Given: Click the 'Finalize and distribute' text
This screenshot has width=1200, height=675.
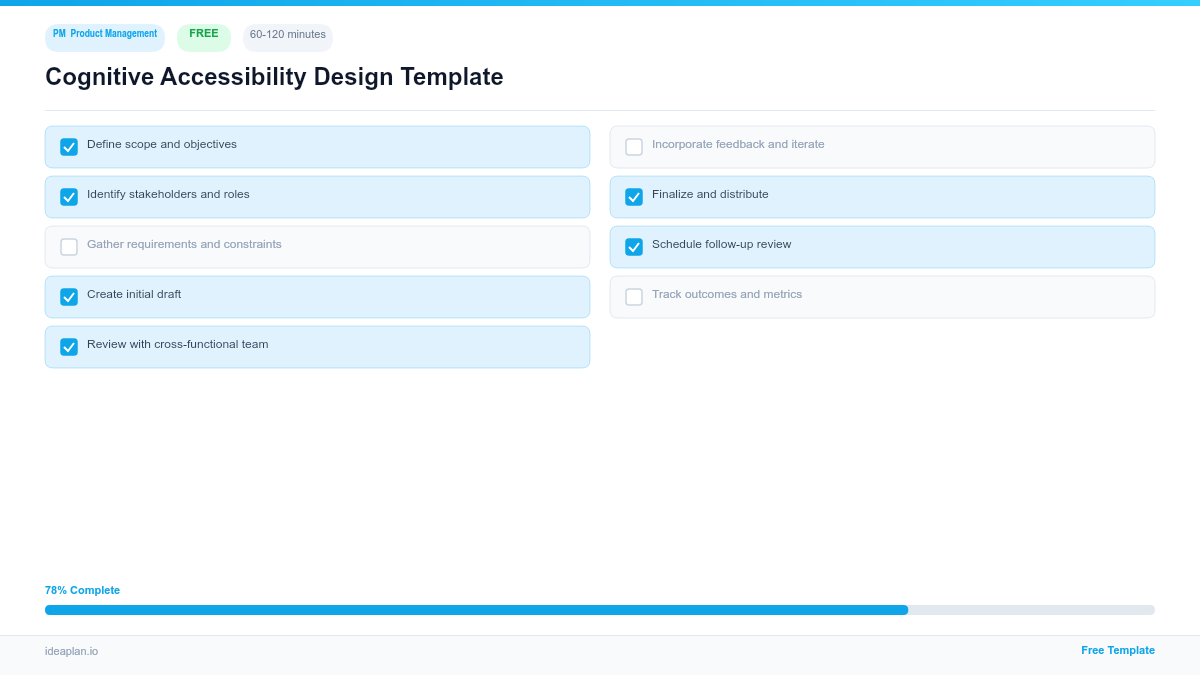Looking at the screenshot, I should [x=710, y=194].
